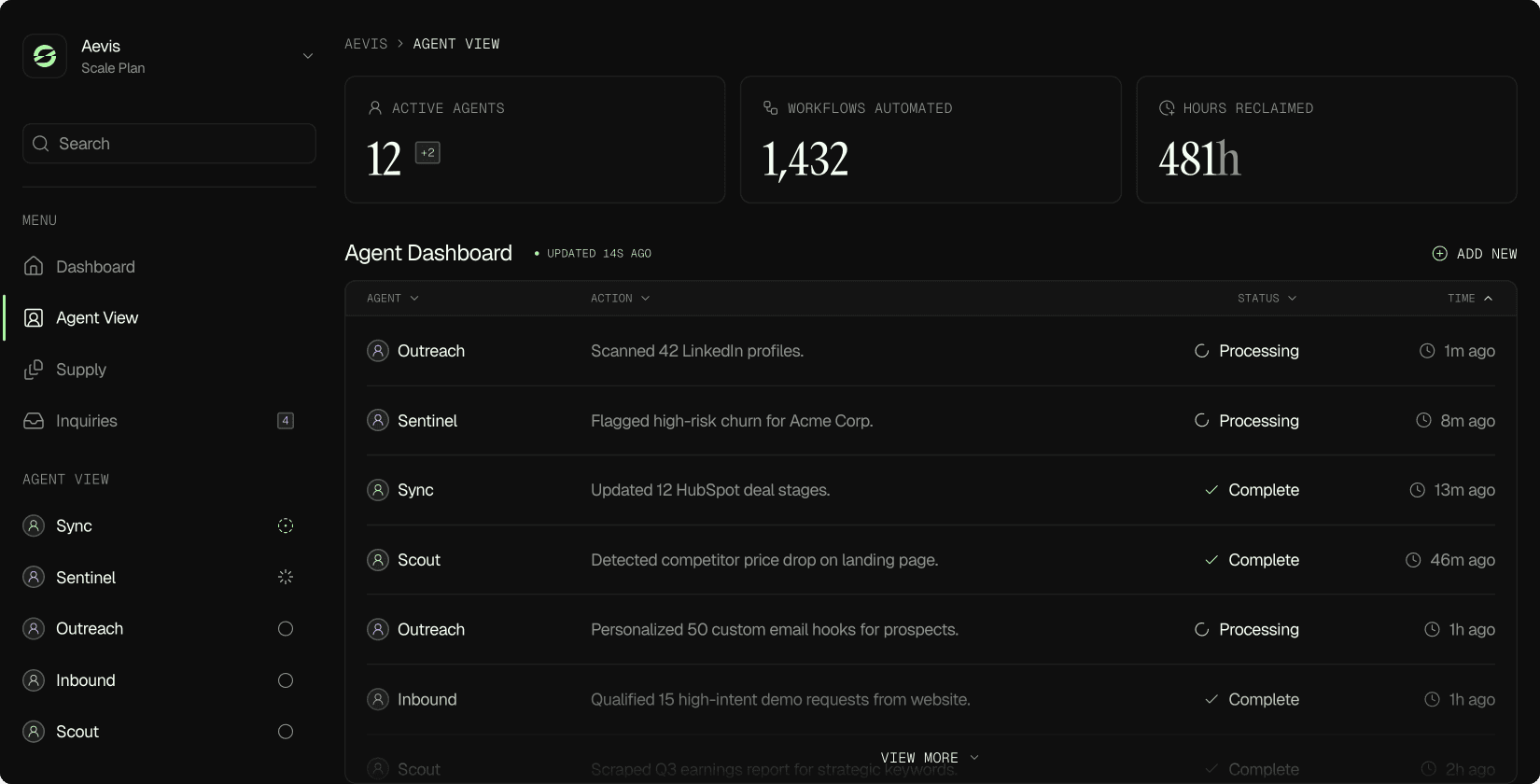
Task: Click 'Scanned 42 LinkedIn profiles.' text
Action: 697,351
